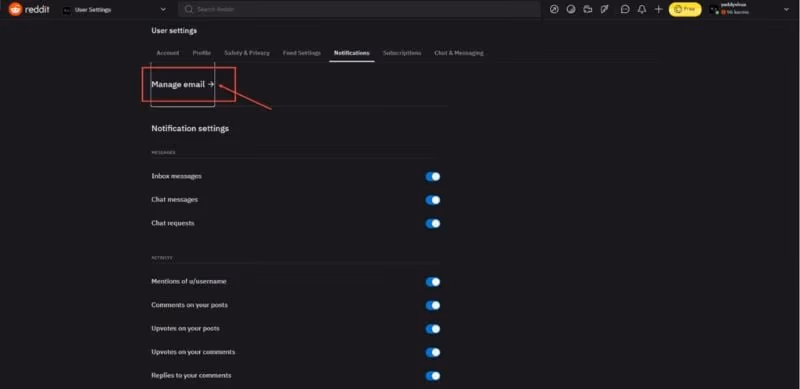Click the Inbox messages label
The width and height of the screenshot is (800, 389).
177,176
